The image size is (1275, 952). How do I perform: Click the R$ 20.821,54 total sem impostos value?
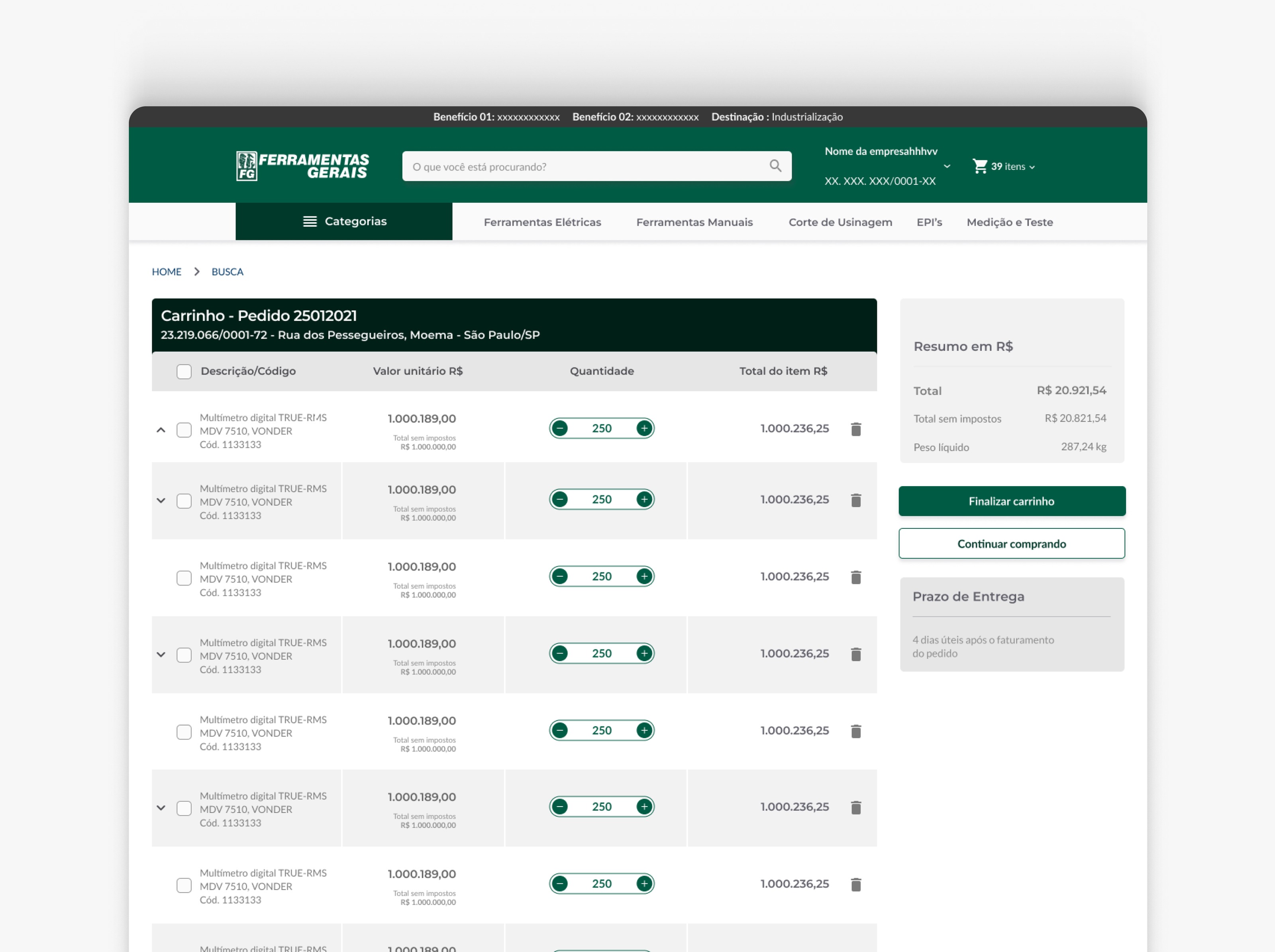point(1075,418)
